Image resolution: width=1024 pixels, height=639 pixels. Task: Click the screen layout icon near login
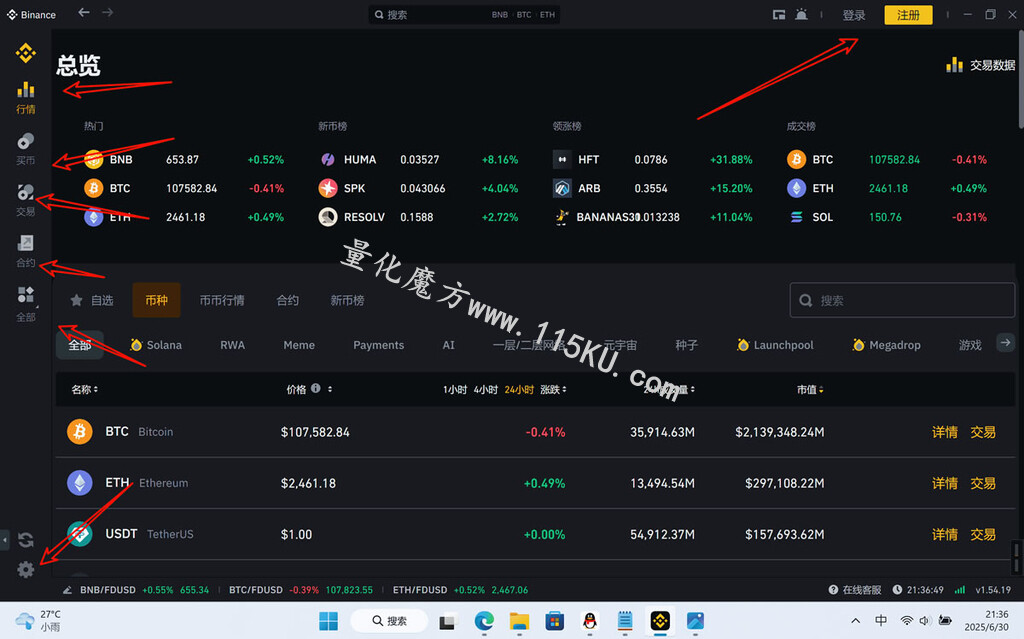[x=778, y=14]
